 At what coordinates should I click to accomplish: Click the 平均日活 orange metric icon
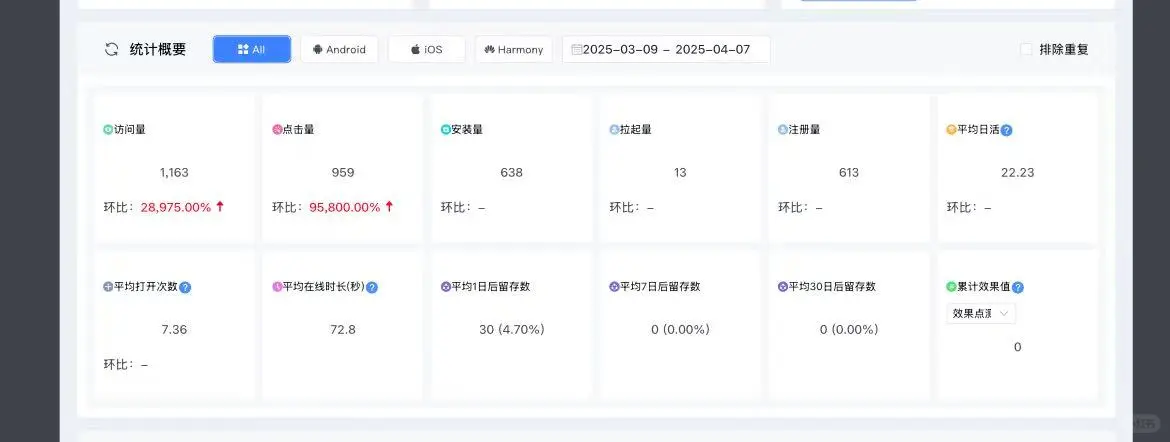click(x=951, y=129)
